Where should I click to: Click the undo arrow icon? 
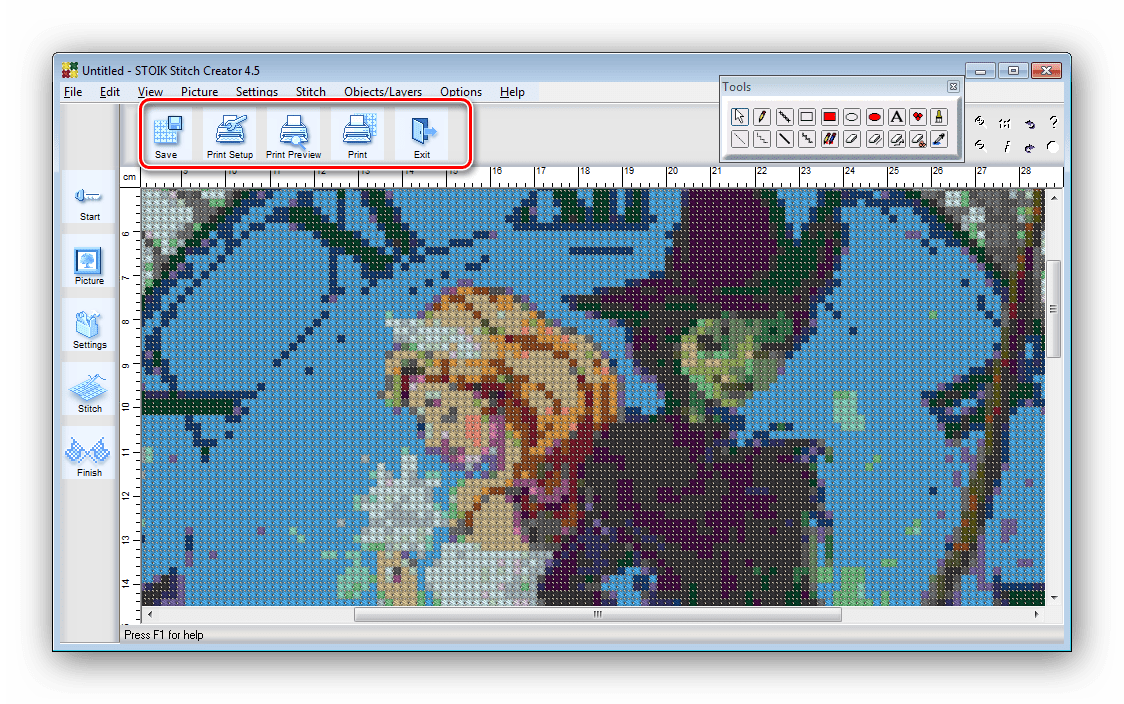tap(1030, 123)
